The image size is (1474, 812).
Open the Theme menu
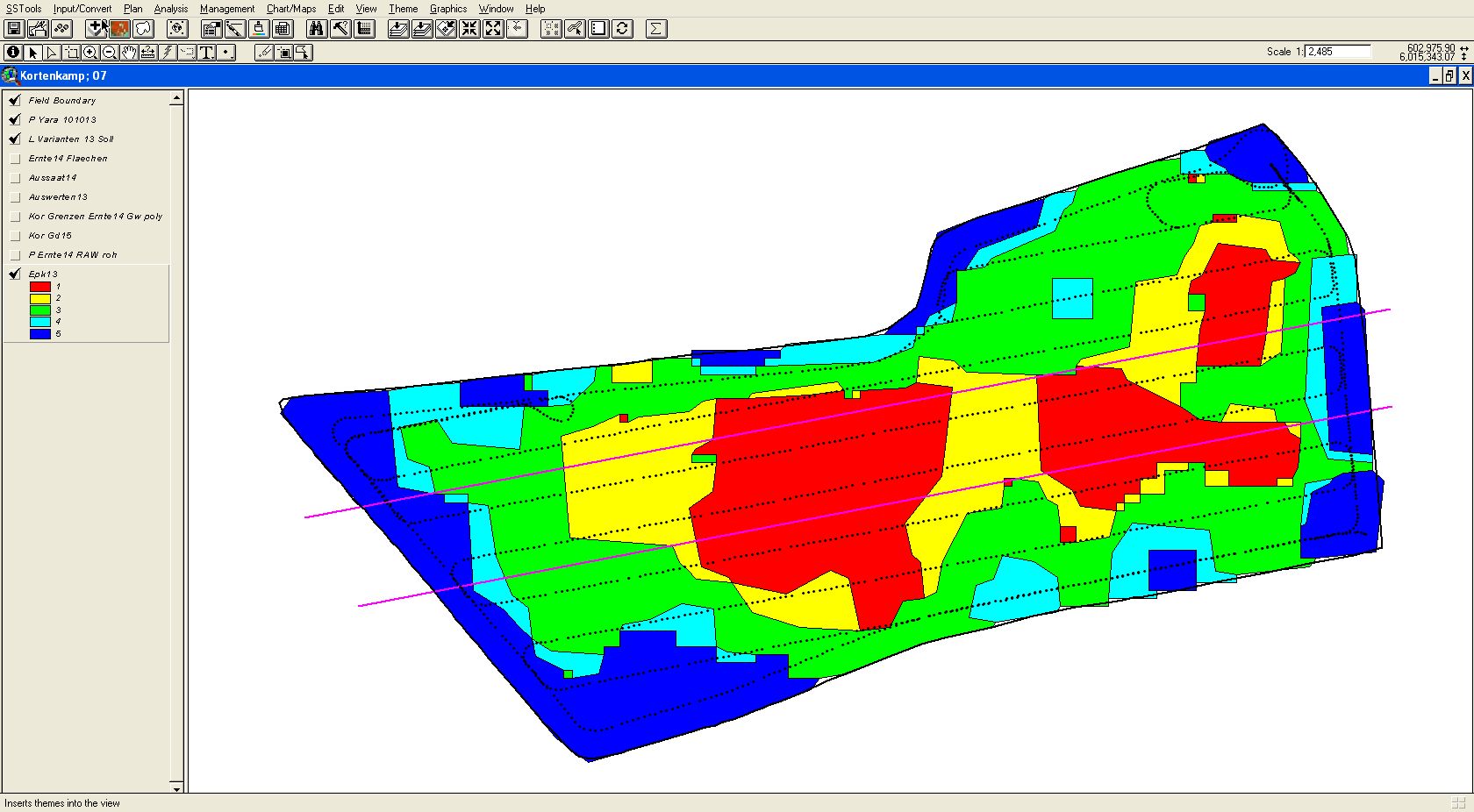point(403,9)
